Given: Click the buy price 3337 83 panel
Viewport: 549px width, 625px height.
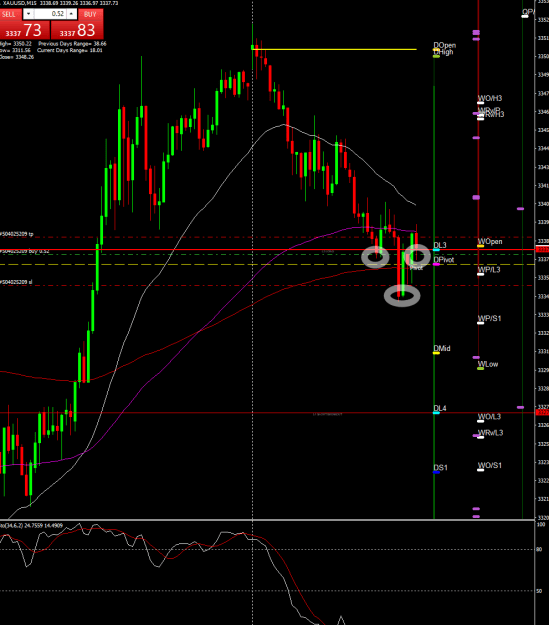Looking at the screenshot, I should pyautogui.click(x=77, y=30).
